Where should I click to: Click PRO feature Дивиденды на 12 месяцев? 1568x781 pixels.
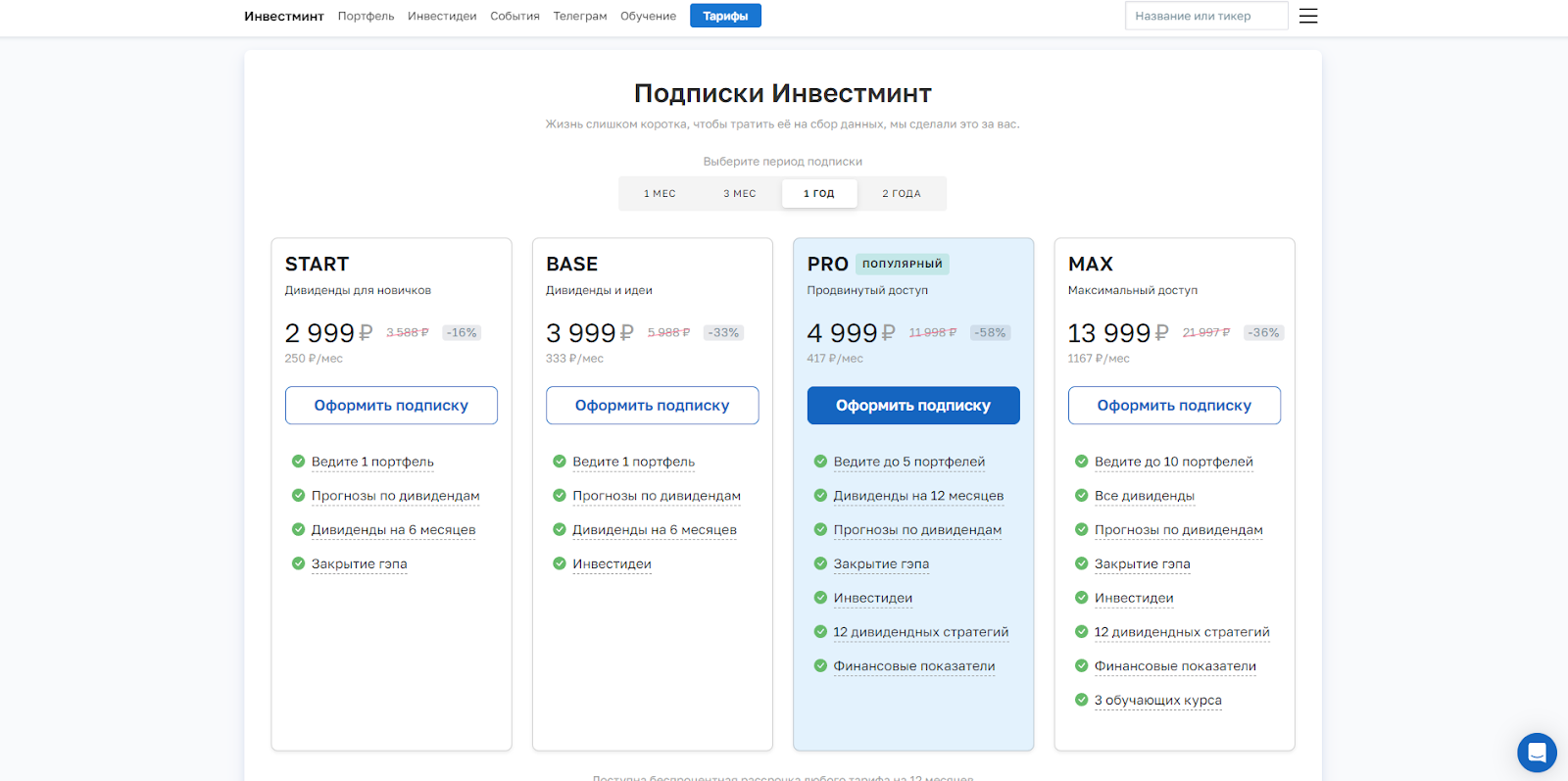coord(918,496)
